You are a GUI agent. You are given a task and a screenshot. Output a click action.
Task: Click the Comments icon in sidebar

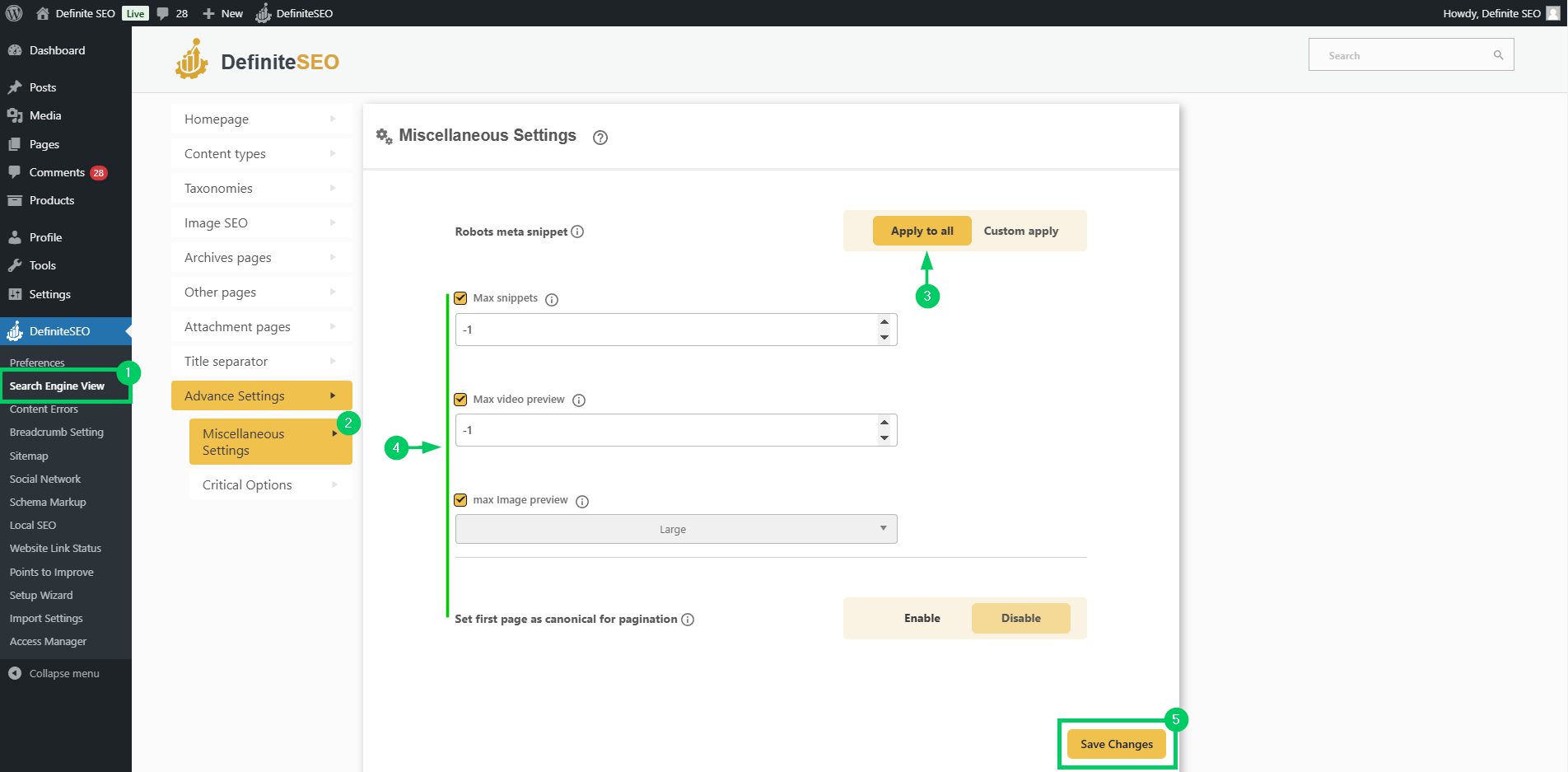[15, 172]
